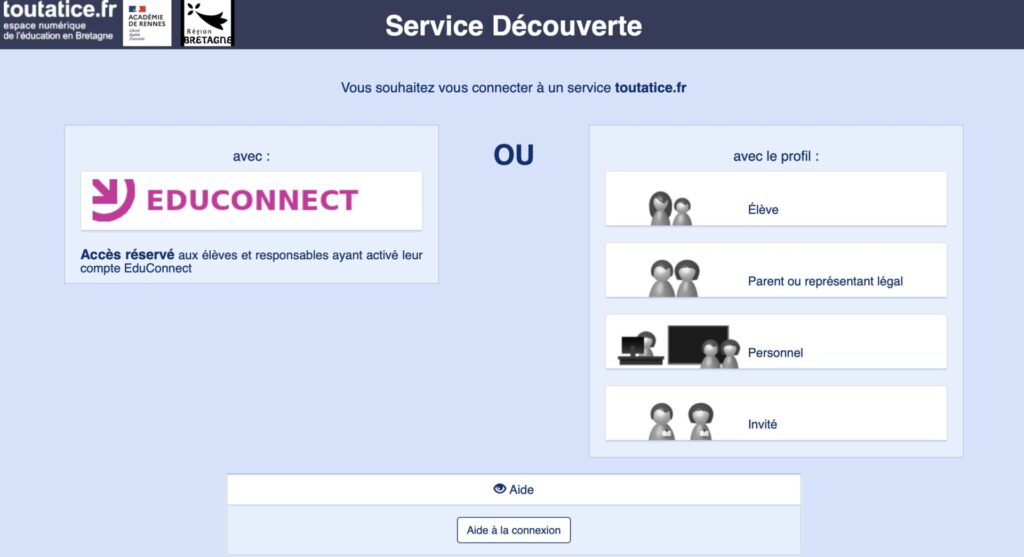Viewport: 1024px width, 557px height.
Task: Click the Région Bretagne logo
Action: (207, 23)
